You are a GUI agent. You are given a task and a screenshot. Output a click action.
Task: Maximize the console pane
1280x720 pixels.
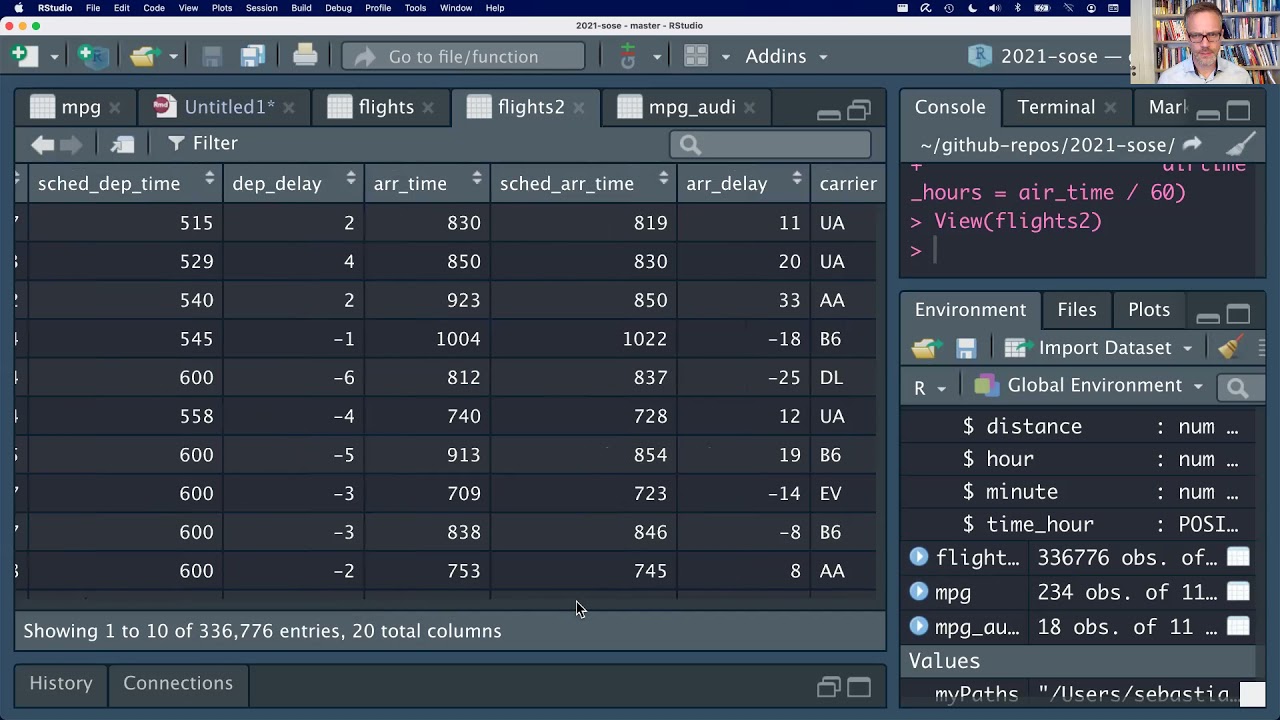pos(1238,111)
